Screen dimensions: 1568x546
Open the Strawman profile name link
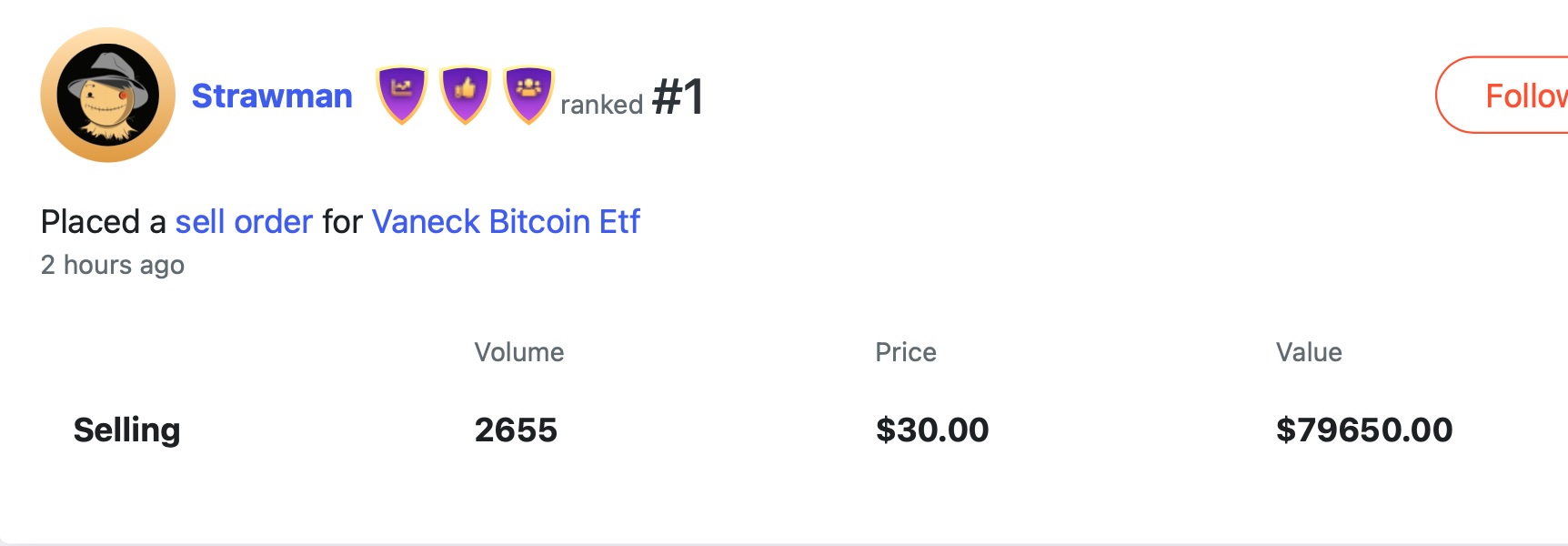click(272, 96)
